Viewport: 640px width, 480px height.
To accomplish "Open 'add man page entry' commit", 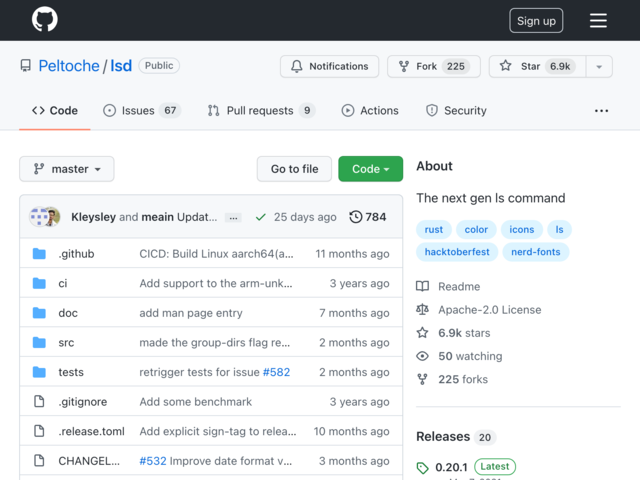I will click(191, 313).
